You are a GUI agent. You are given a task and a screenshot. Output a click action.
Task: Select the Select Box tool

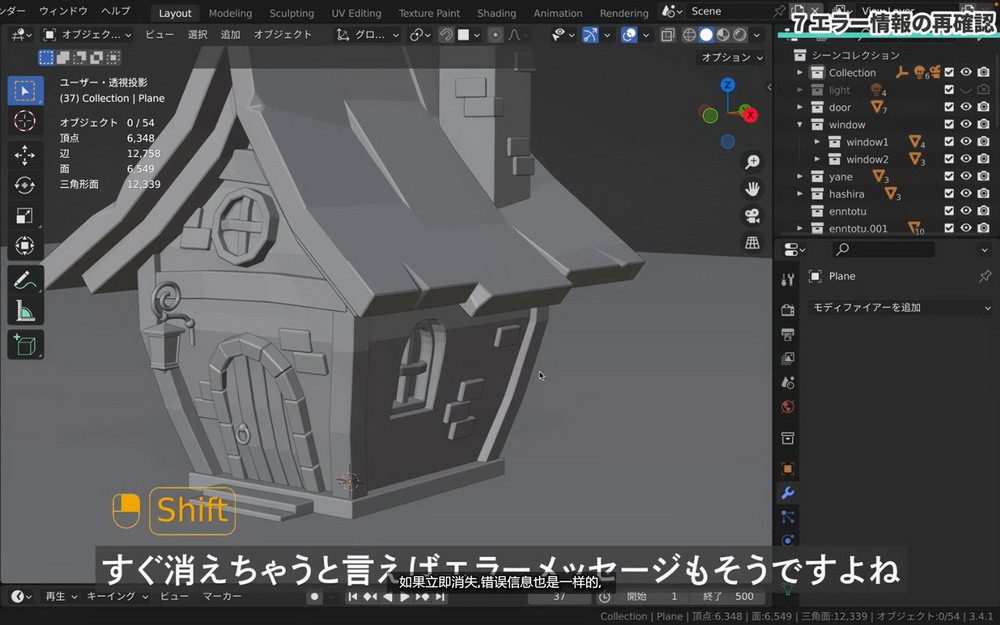(25, 91)
